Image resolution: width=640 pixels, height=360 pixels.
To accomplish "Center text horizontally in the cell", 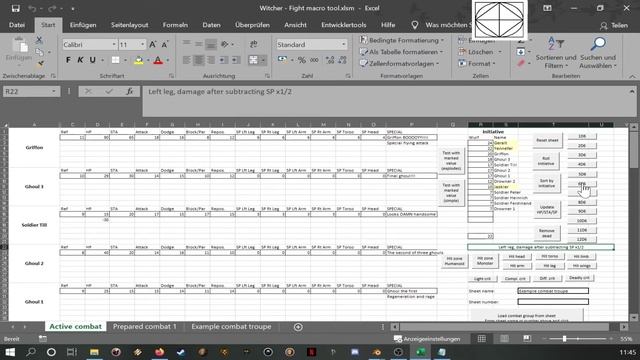I will pyautogui.click(x=199, y=60).
